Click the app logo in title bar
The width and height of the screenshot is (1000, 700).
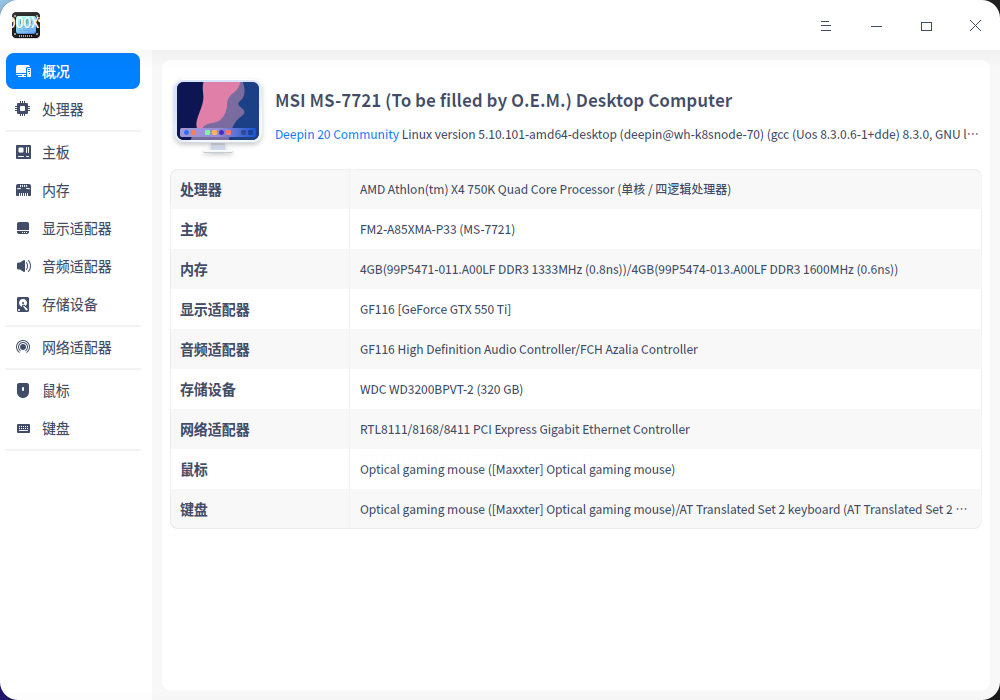(25, 25)
